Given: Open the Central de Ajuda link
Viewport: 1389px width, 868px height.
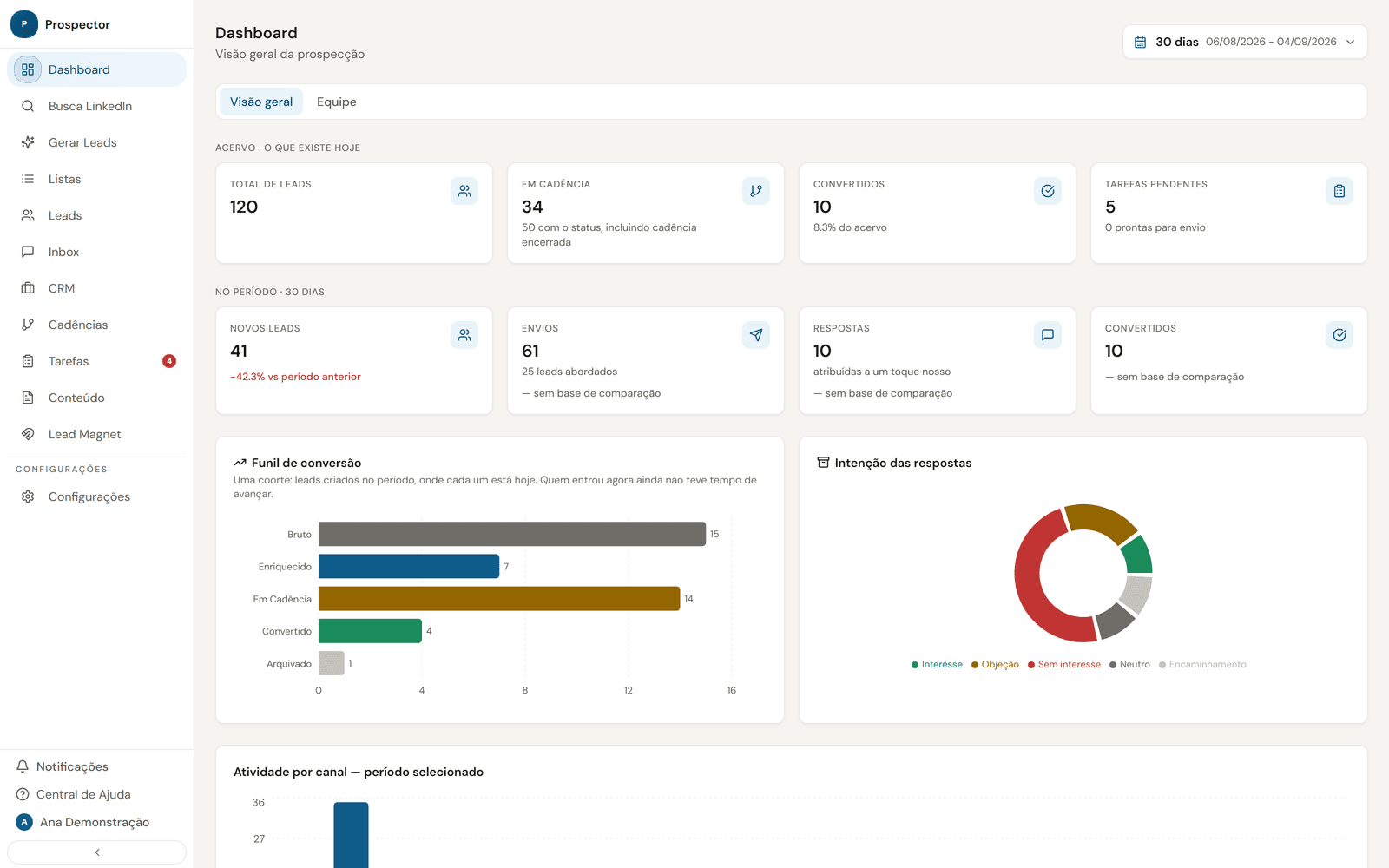Looking at the screenshot, I should (83, 794).
